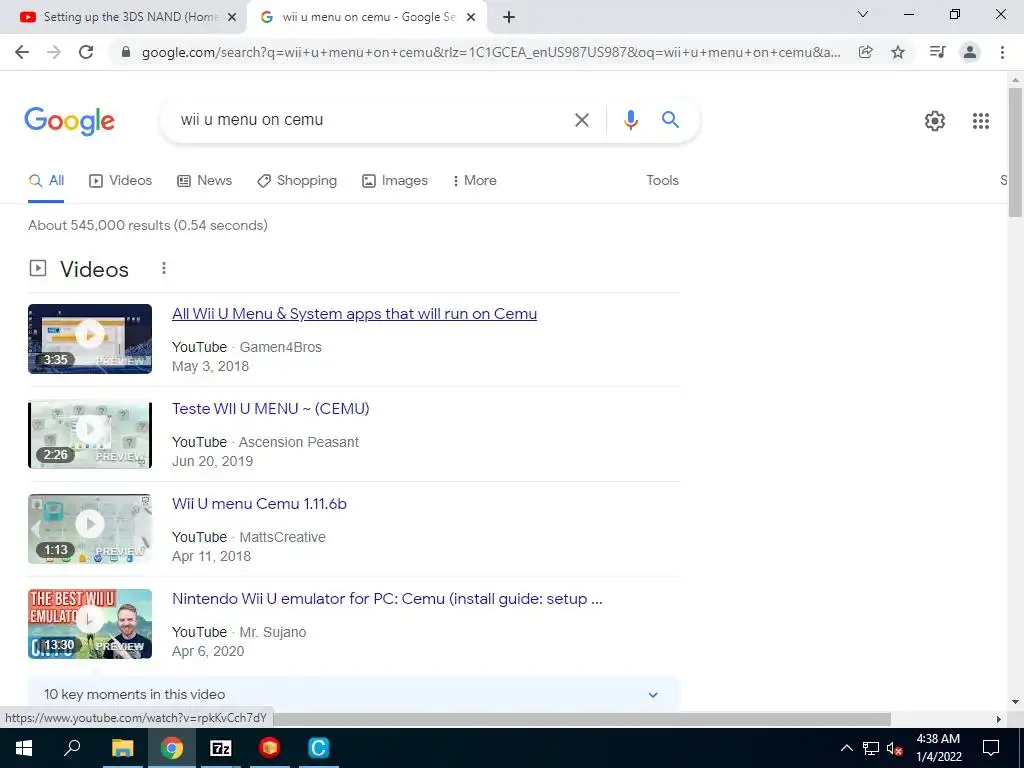Open File Explorer from taskbar
This screenshot has width=1024, height=768.
pos(122,748)
